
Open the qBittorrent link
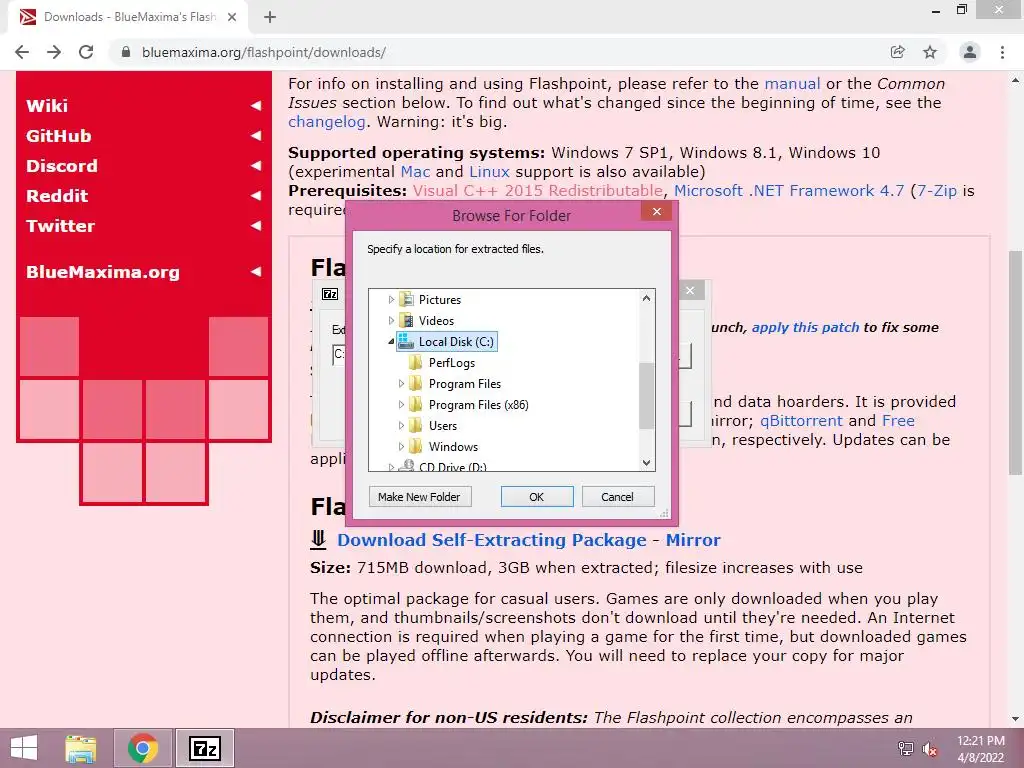801,421
